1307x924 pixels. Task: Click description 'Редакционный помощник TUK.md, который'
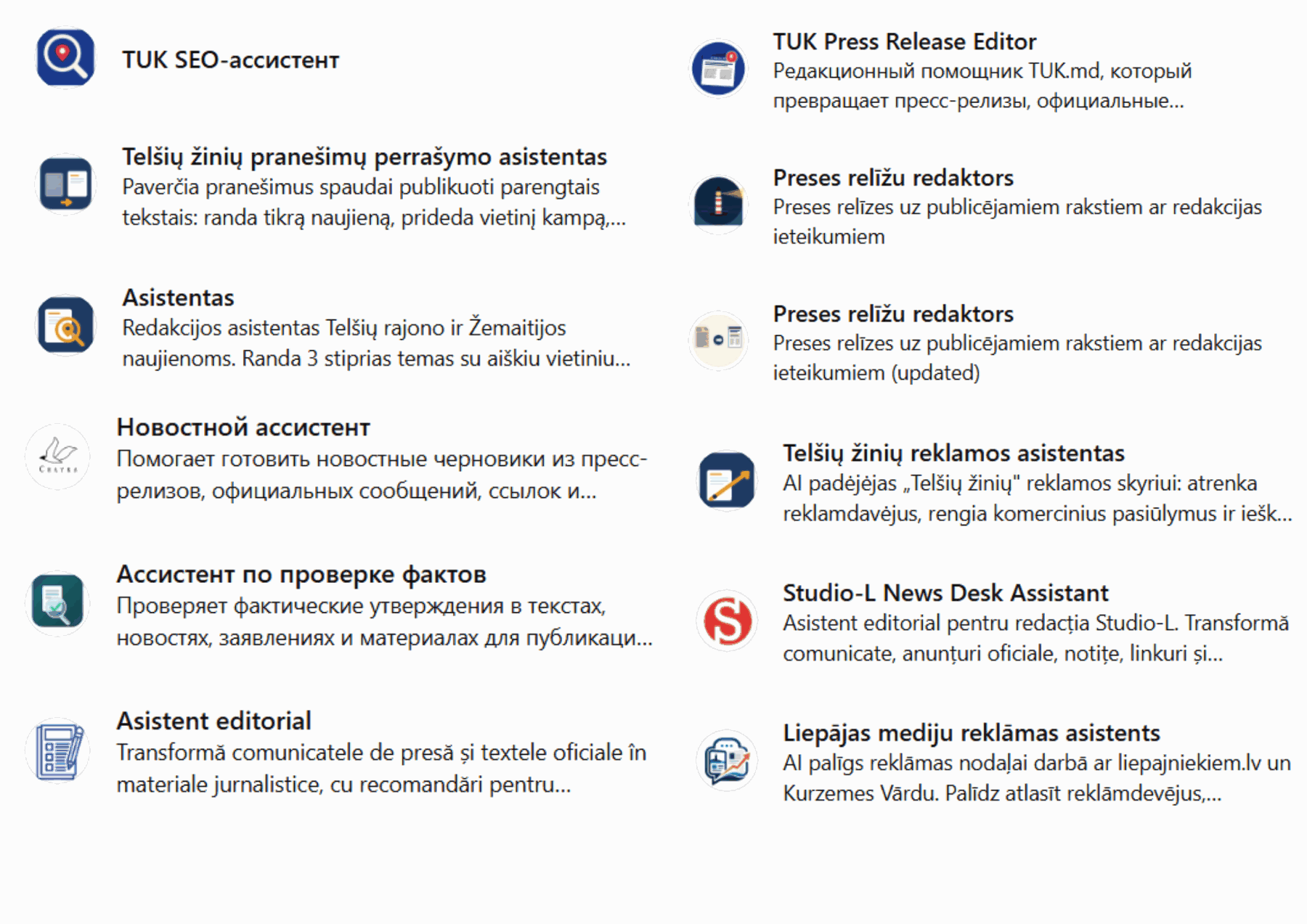[x=982, y=71]
